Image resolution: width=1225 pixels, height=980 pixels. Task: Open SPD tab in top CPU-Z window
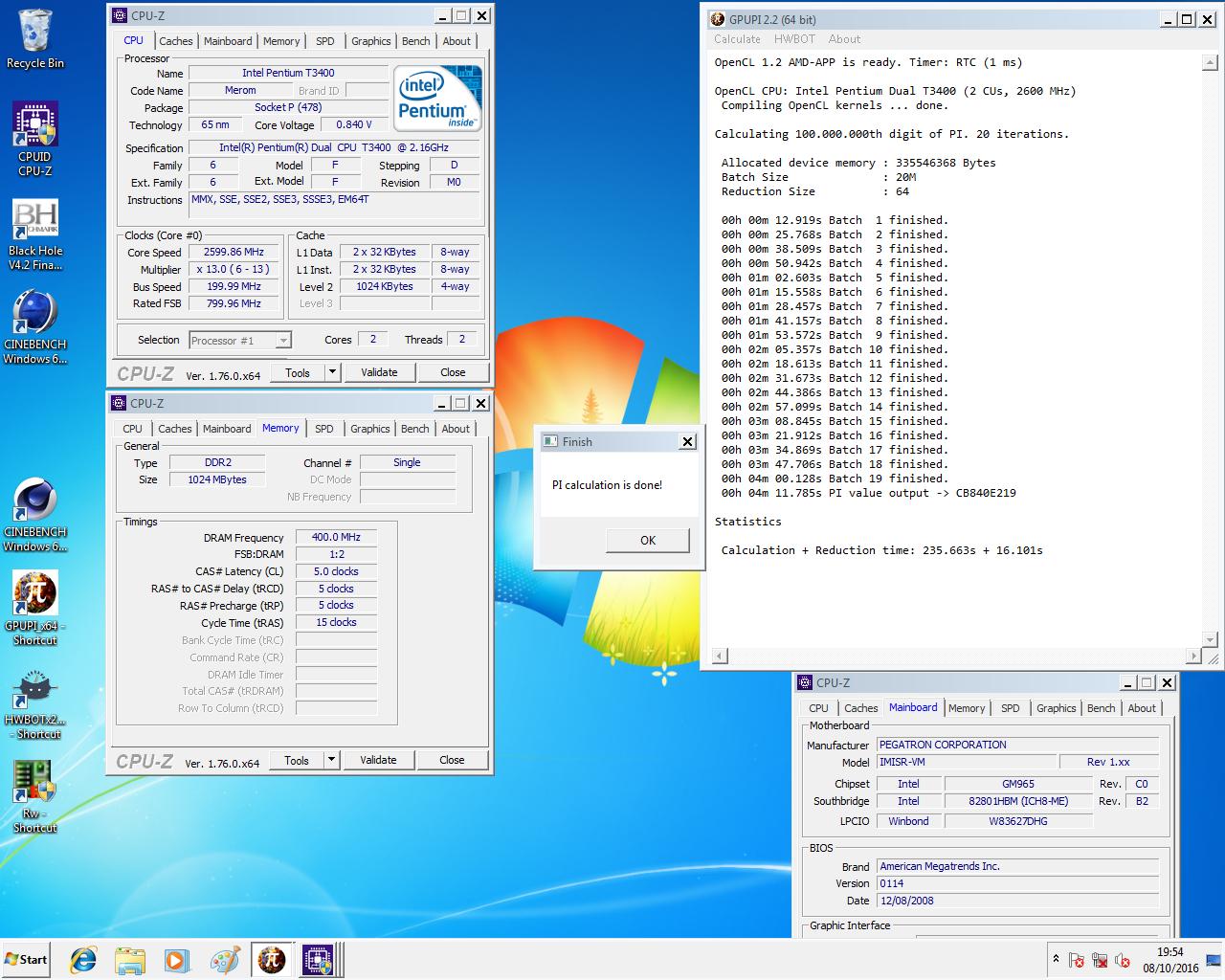pyautogui.click(x=325, y=41)
